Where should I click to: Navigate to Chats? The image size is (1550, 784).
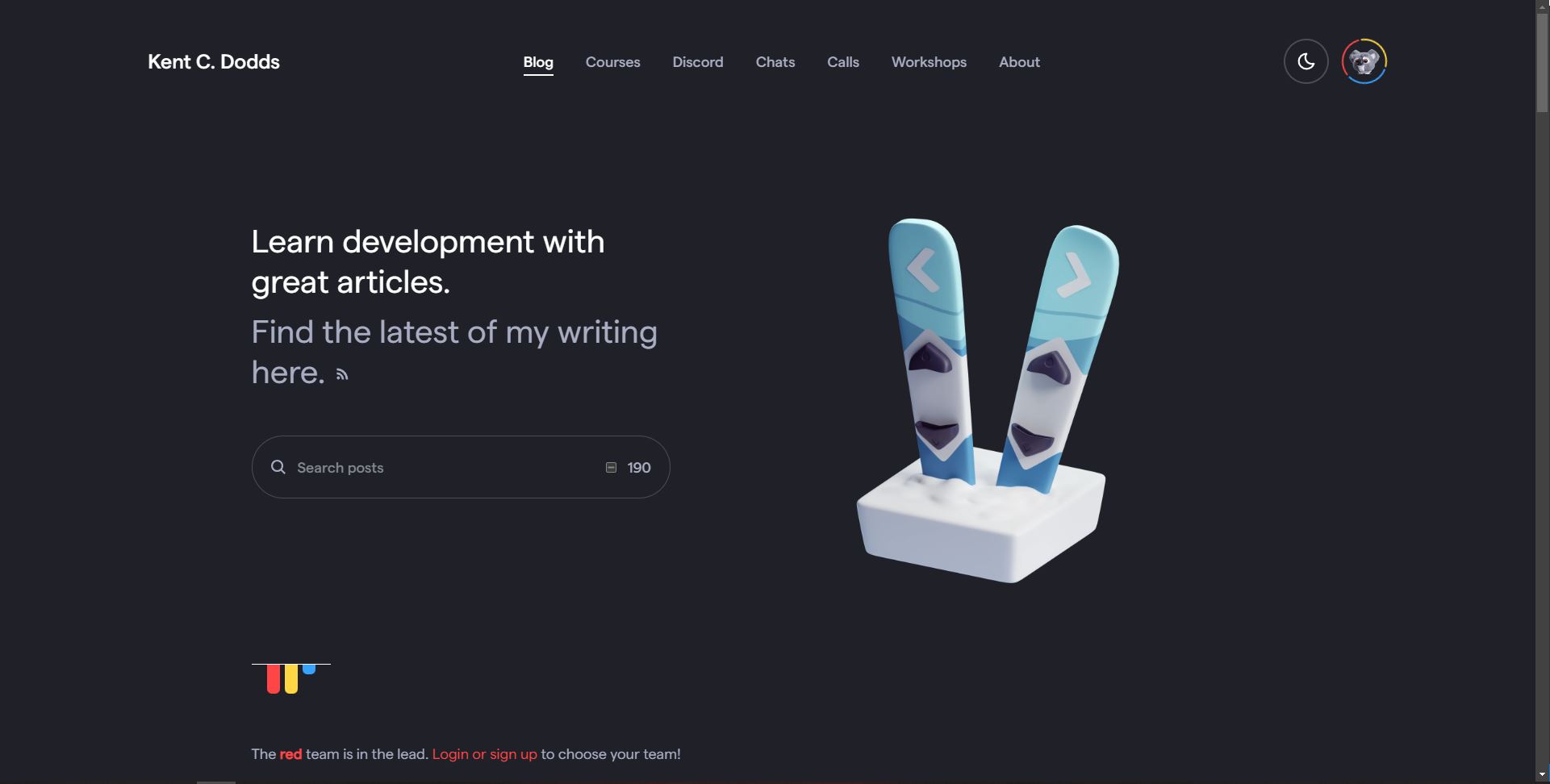[775, 62]
